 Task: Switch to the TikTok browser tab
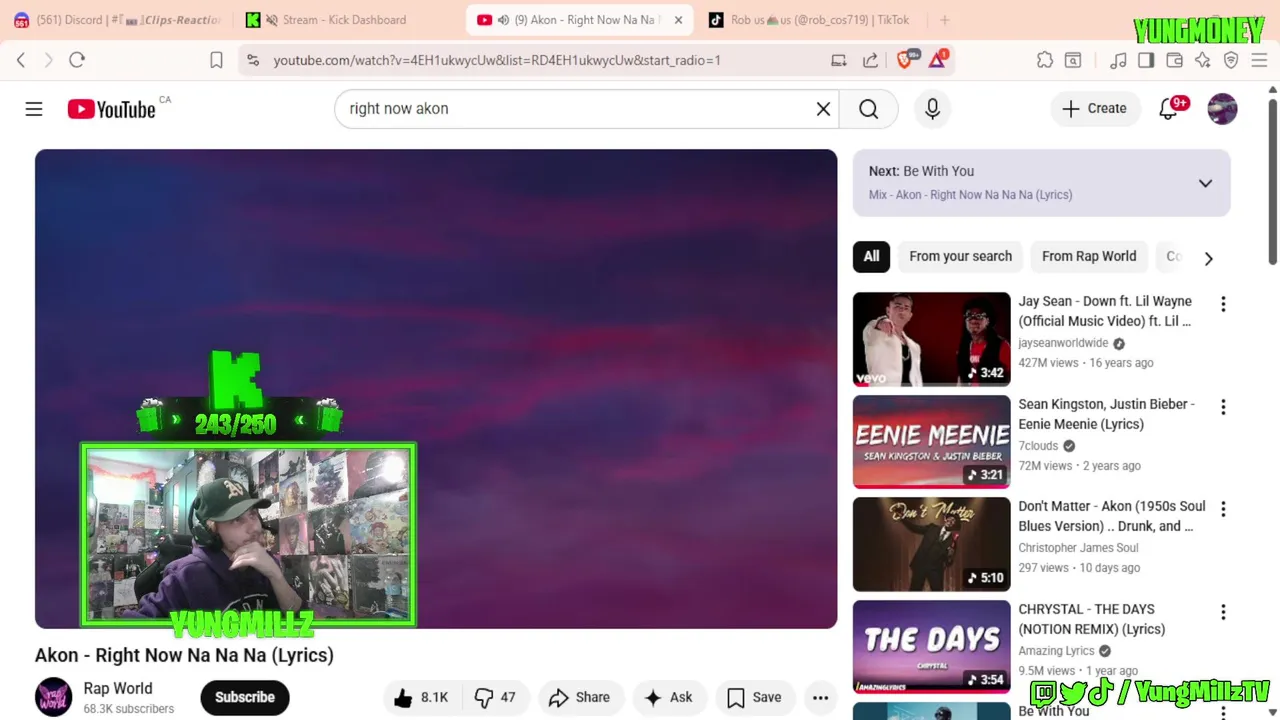tap(810, 20)
